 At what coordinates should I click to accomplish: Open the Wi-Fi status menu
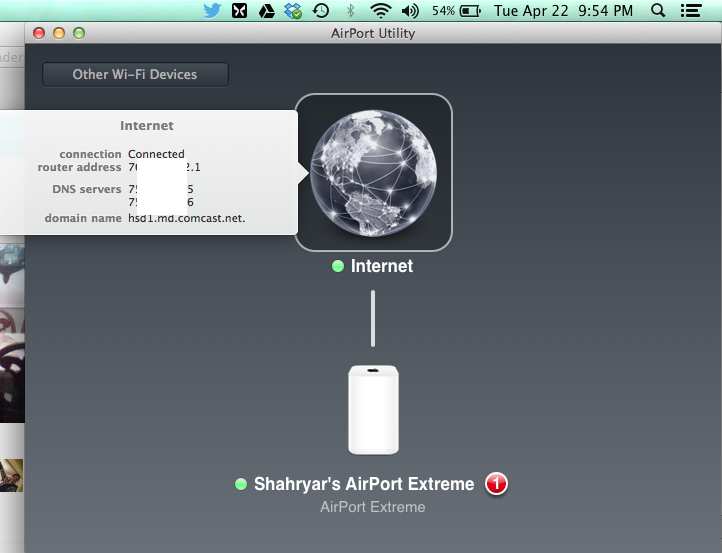(x=381, y=11)
